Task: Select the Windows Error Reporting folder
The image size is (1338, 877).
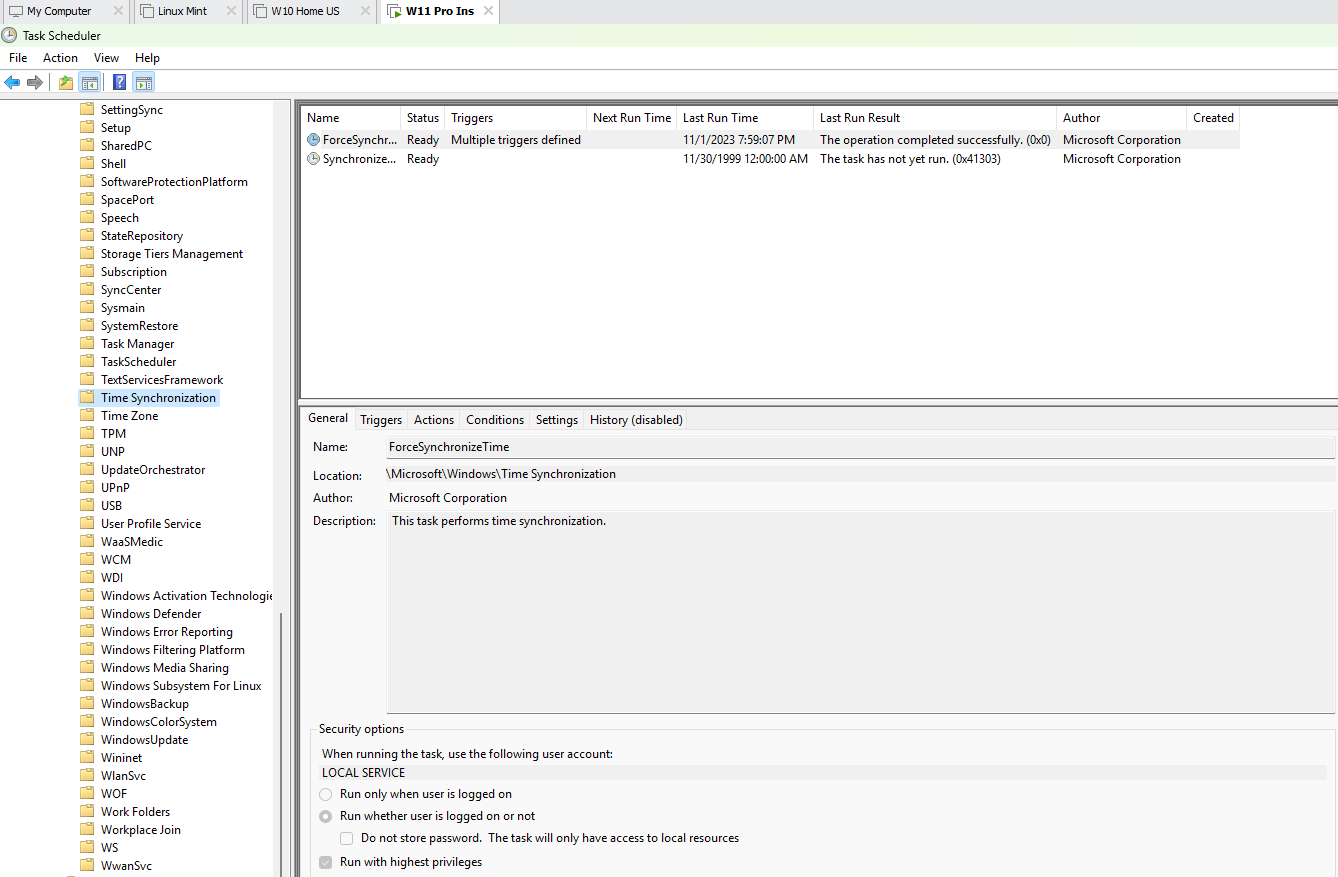Action: point(167,632)
